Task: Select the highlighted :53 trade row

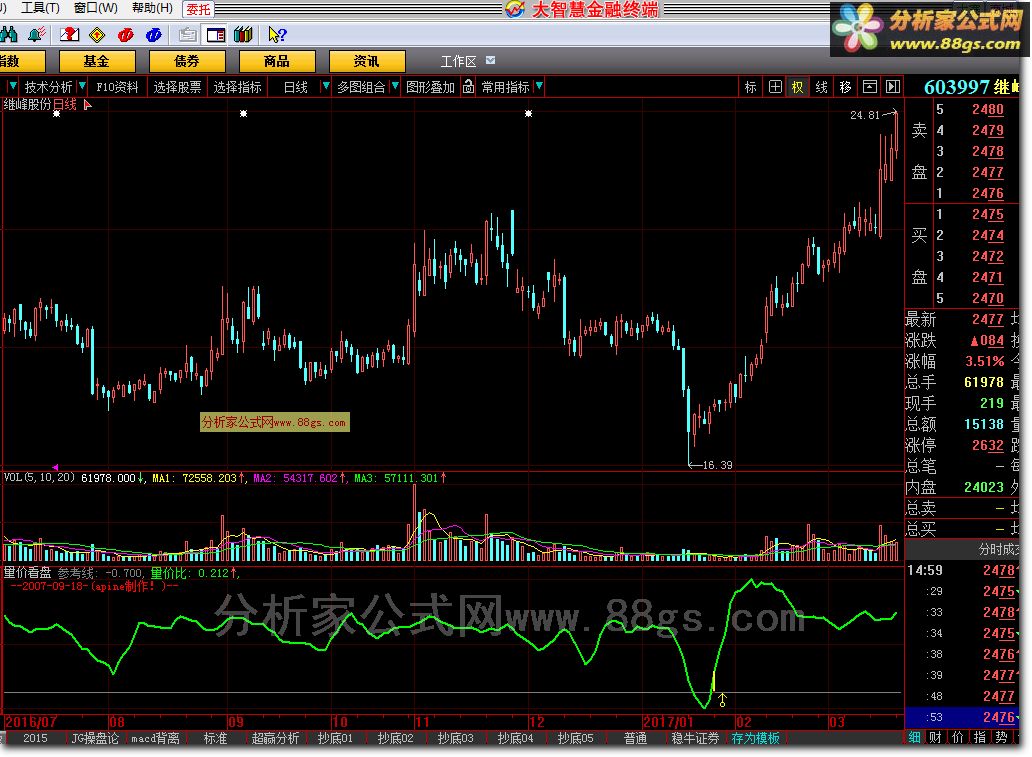Action: click(x=962, y=717)
